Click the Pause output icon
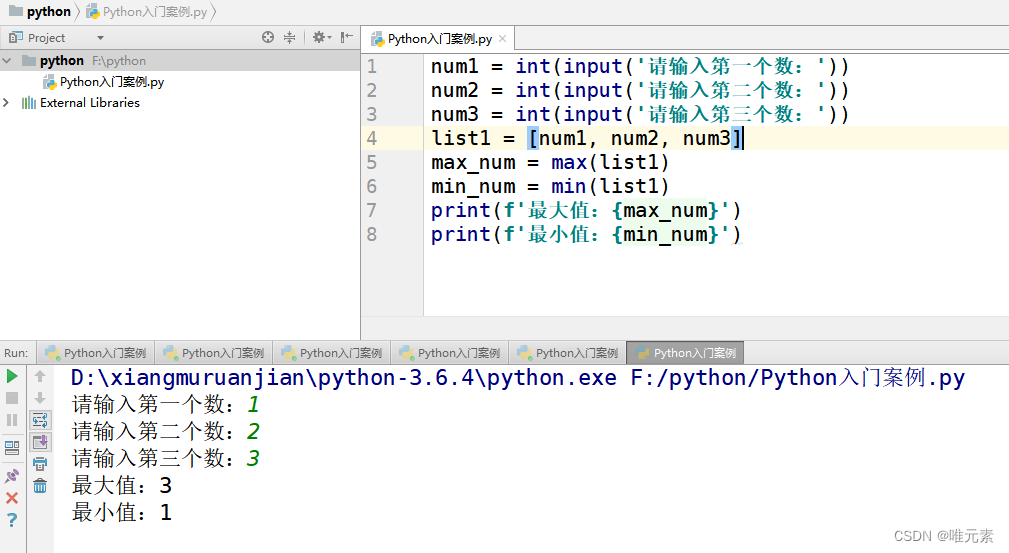The height and width of the screenshot is (553, 1009). (12, 420)
